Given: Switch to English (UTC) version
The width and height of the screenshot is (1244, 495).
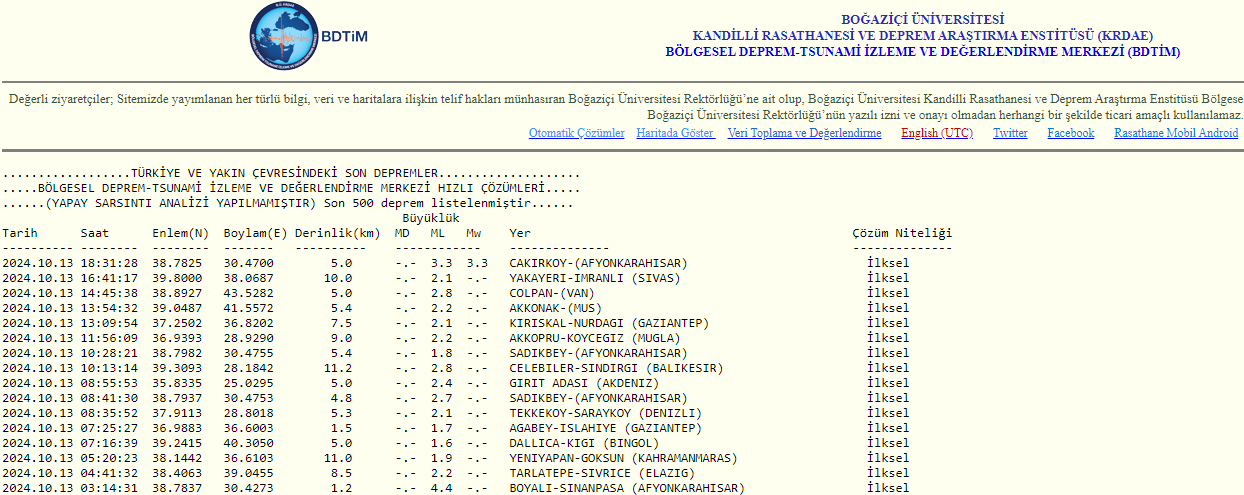Looking at the screenshot, I should tap(936, 133).
